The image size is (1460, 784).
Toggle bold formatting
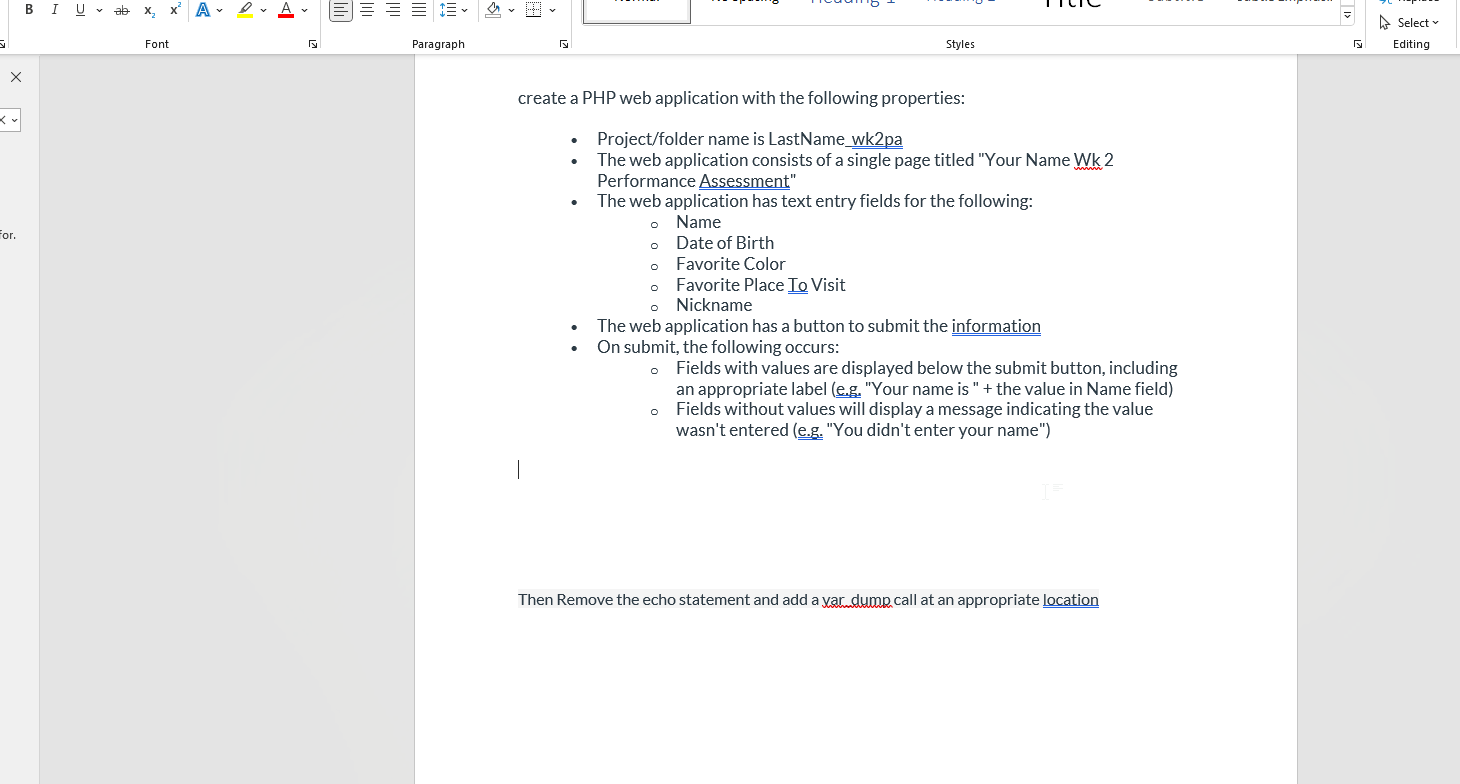pyautogui.click(x=28, y=10)
